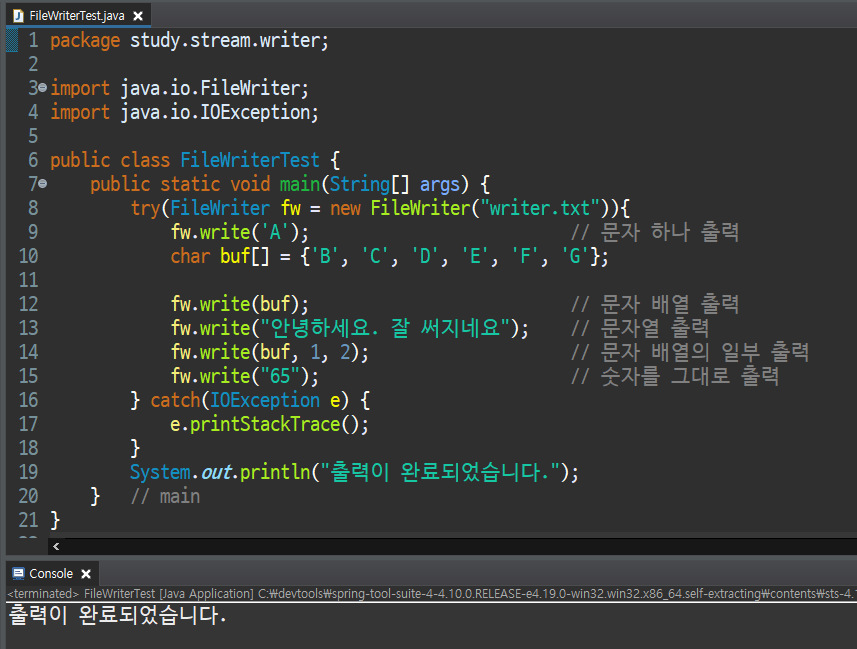857x649 pixels.
Task: Click console output "출력이 완료되었습니다."
Action: (x=118, y=615)
